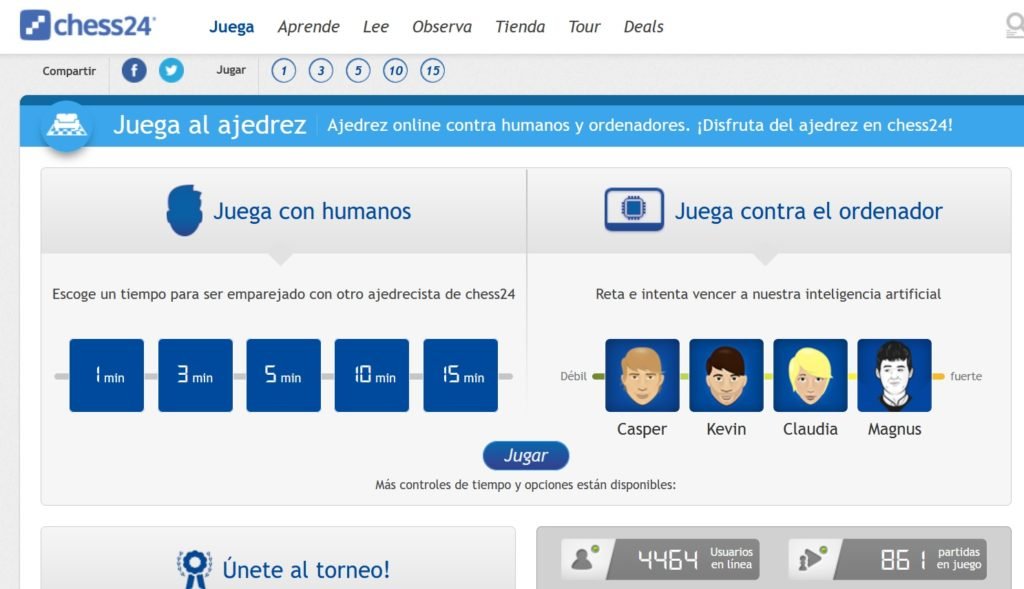Start a 3-minute game from circle icon
This screenshot has width=1024, height=589.
point(321,71)
